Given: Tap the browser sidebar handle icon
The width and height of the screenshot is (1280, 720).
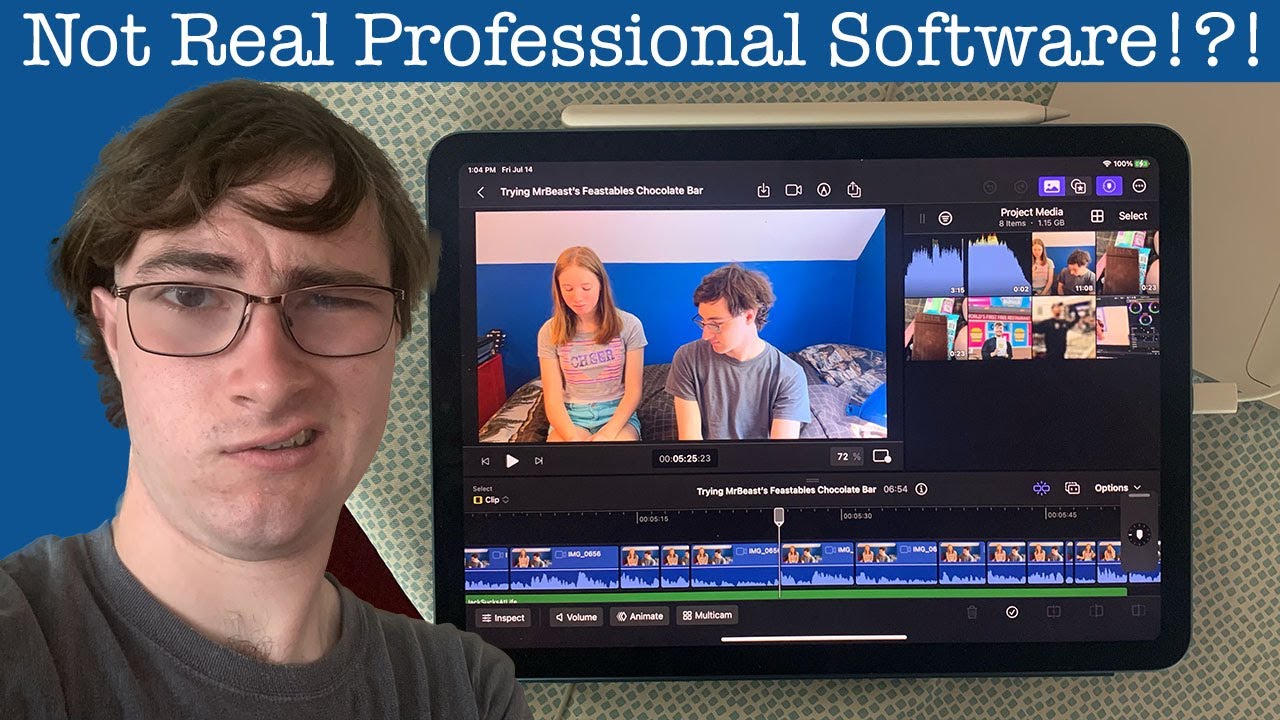Looking at the screenshot, I should 922,217.
